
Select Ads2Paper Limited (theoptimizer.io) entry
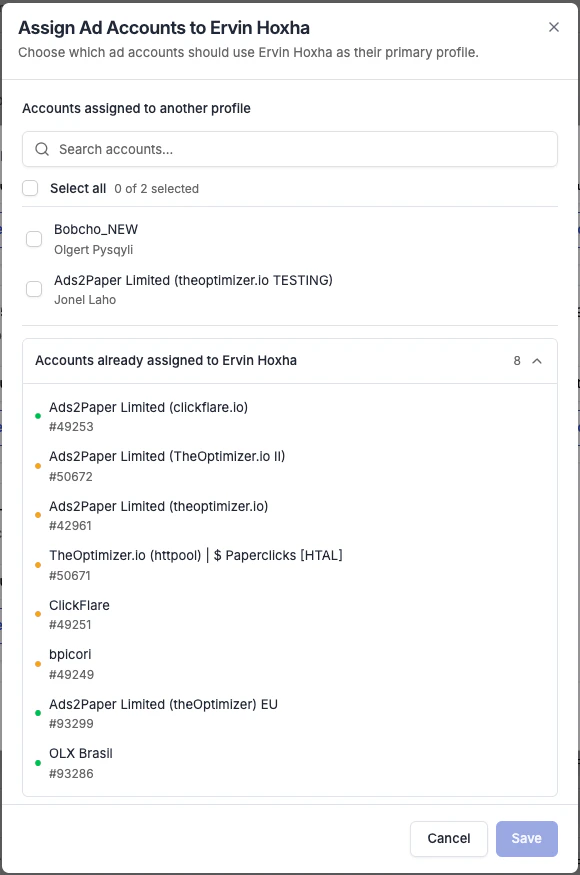[x=159, y=506]
